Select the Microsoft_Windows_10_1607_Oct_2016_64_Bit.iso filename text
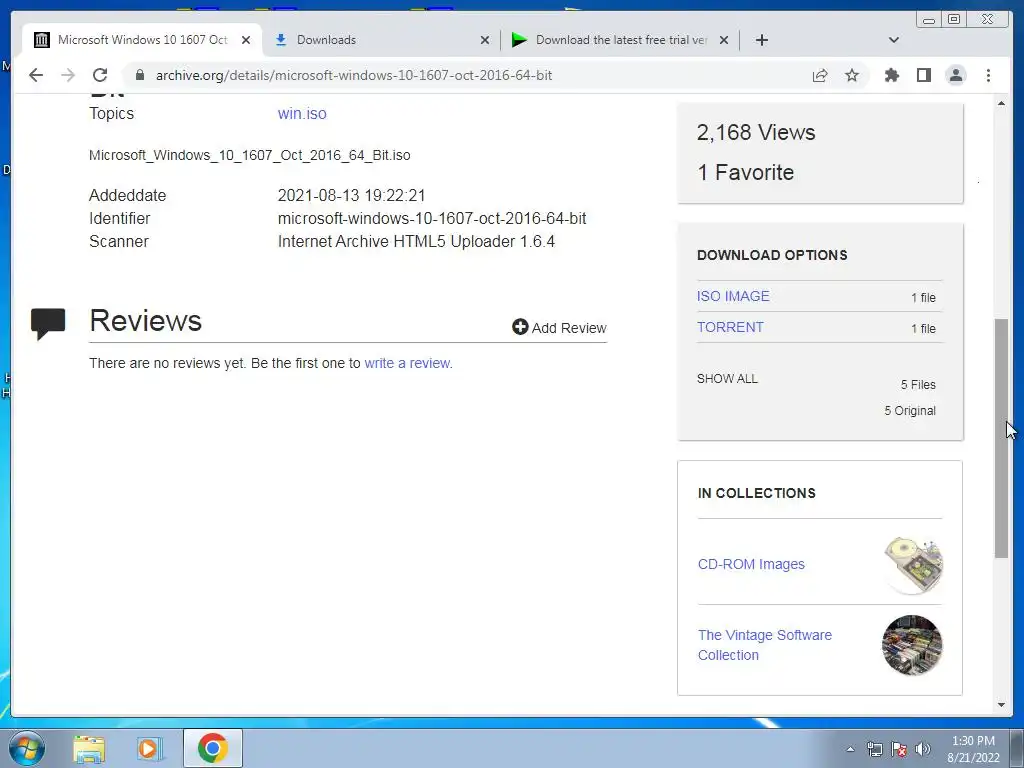1024x768 pixels. click(x=249, y=155)
